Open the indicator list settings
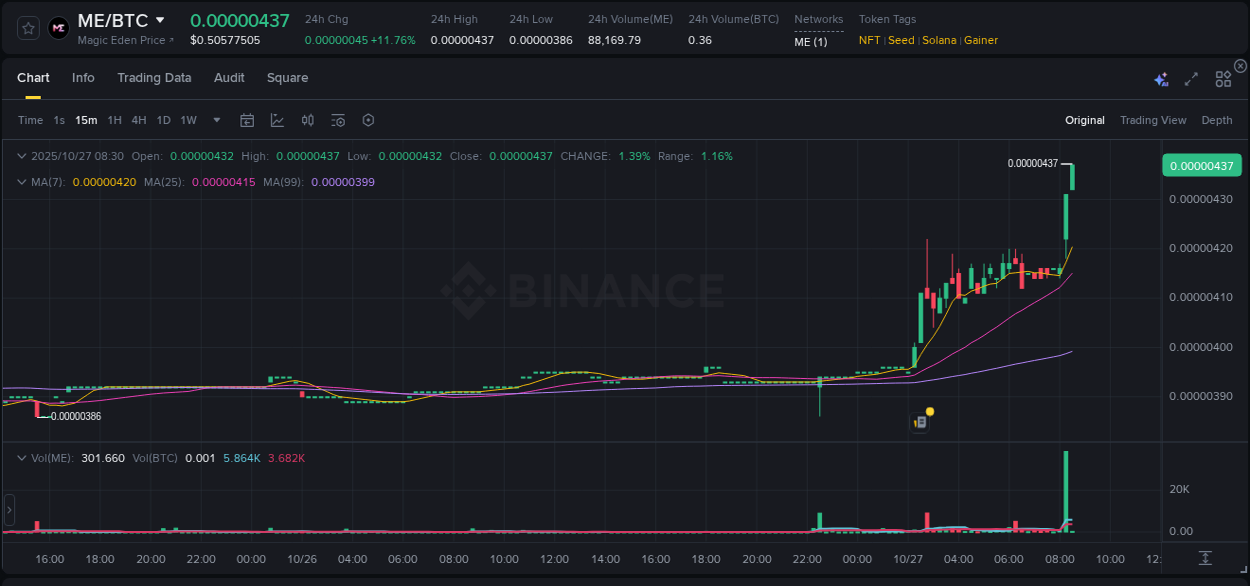Viewport: 1250px width, 586px height. 337,120
